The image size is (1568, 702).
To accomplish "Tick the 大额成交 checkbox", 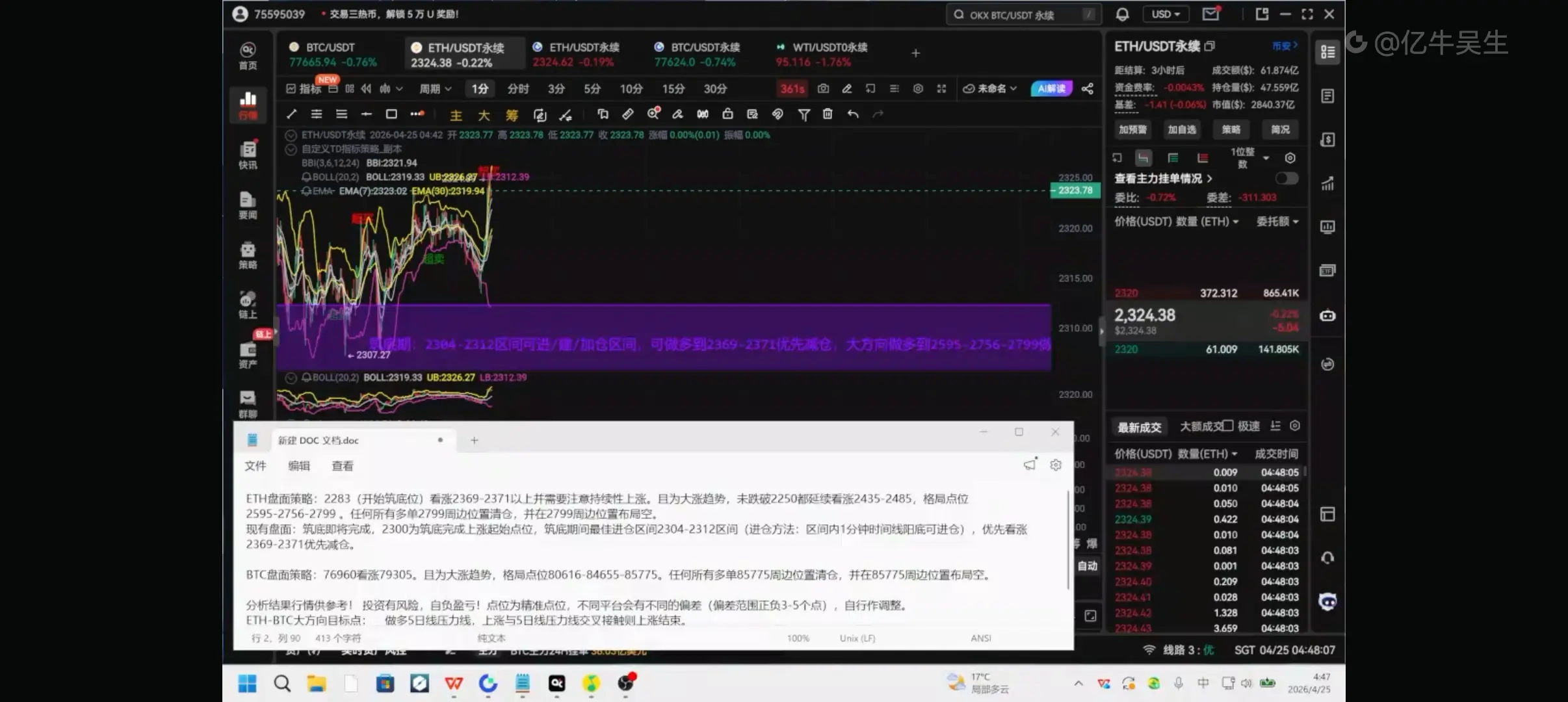I will [1227, 426].
